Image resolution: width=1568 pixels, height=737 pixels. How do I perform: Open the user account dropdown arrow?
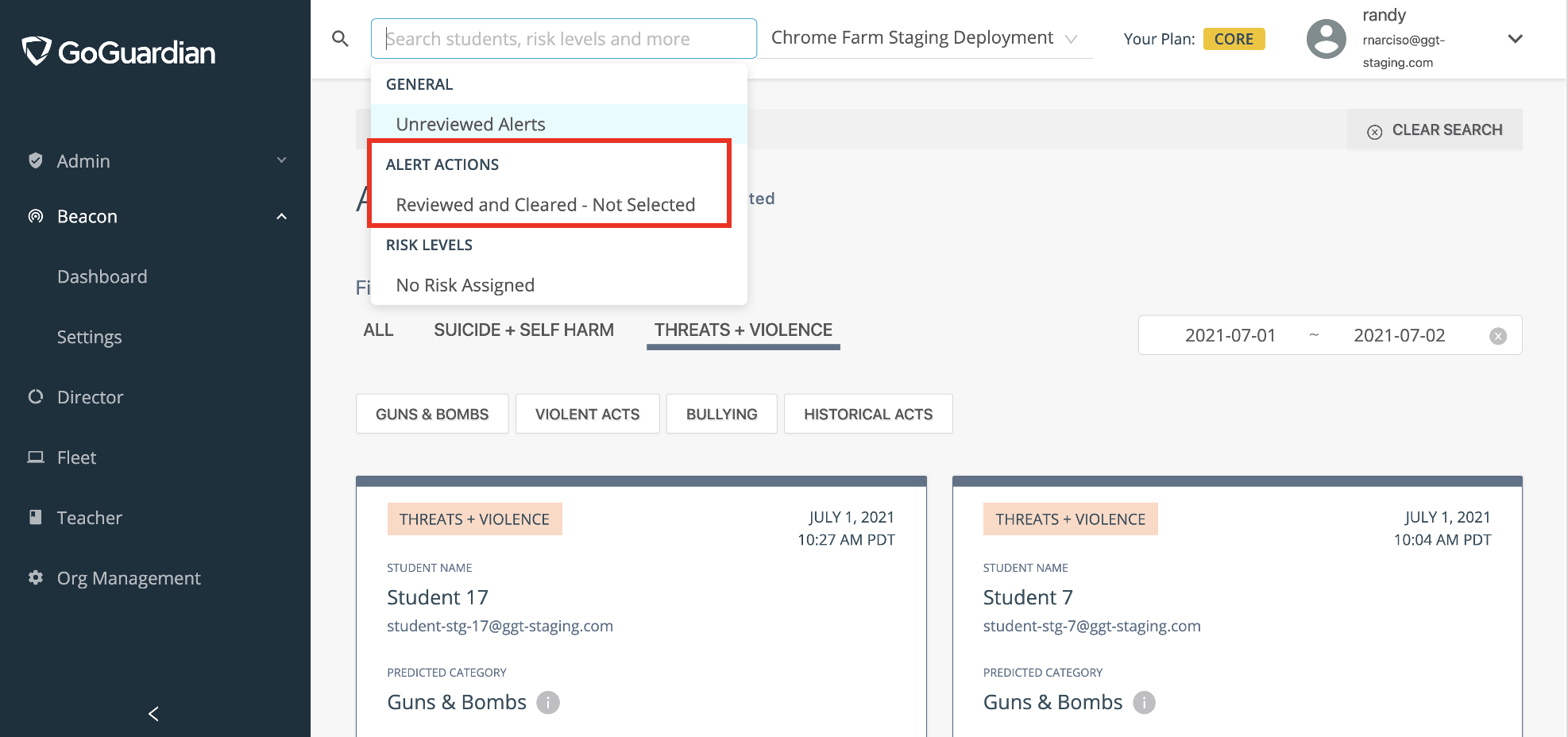coord(1515,39)
